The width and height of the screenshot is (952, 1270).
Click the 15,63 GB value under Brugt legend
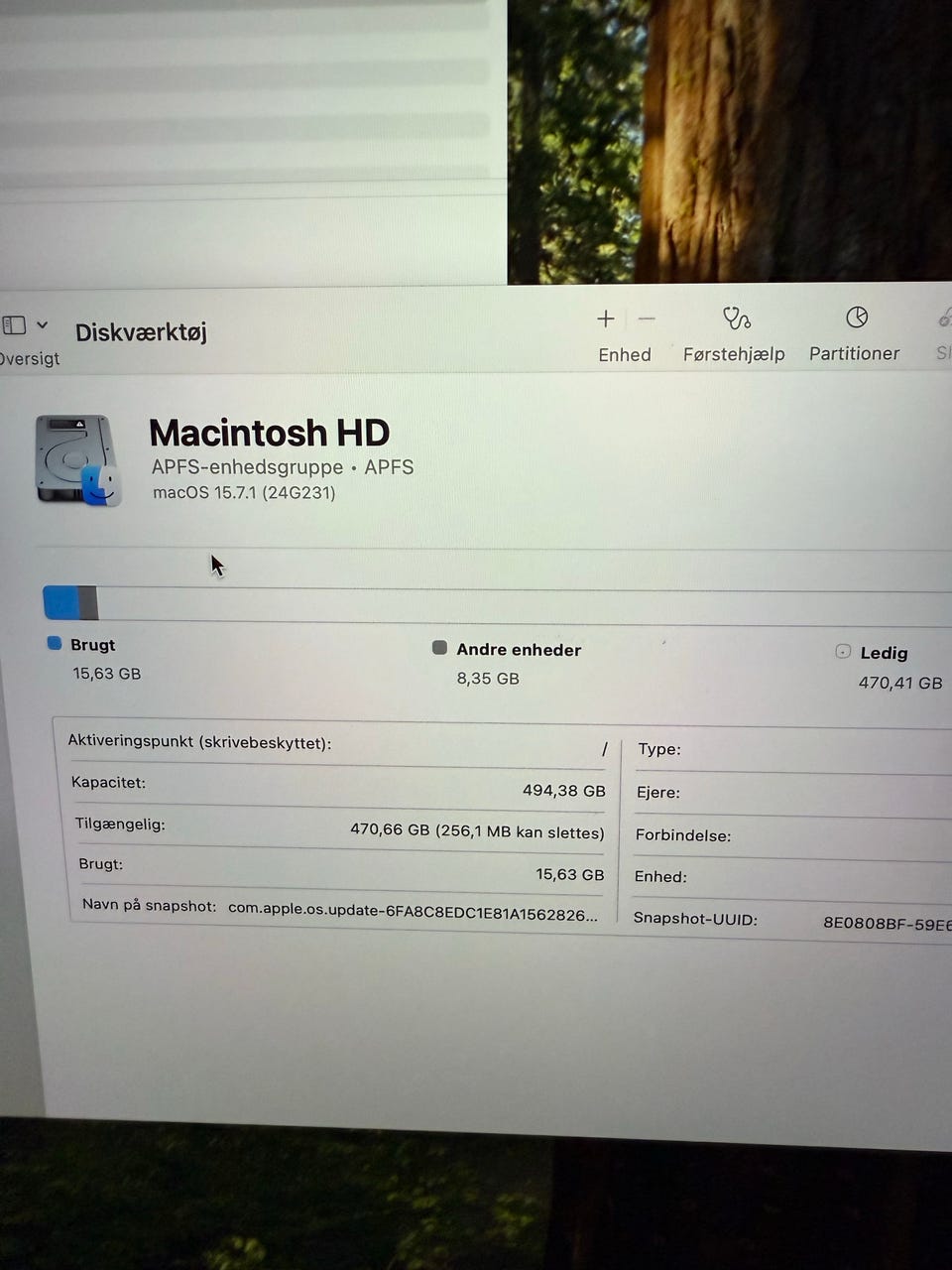[106, 673]
